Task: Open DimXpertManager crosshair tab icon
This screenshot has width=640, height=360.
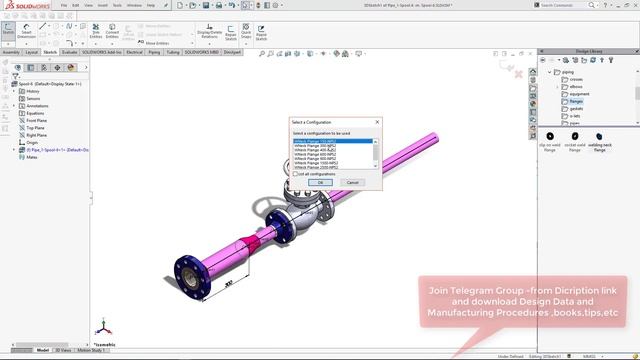Action: [57, 67]
